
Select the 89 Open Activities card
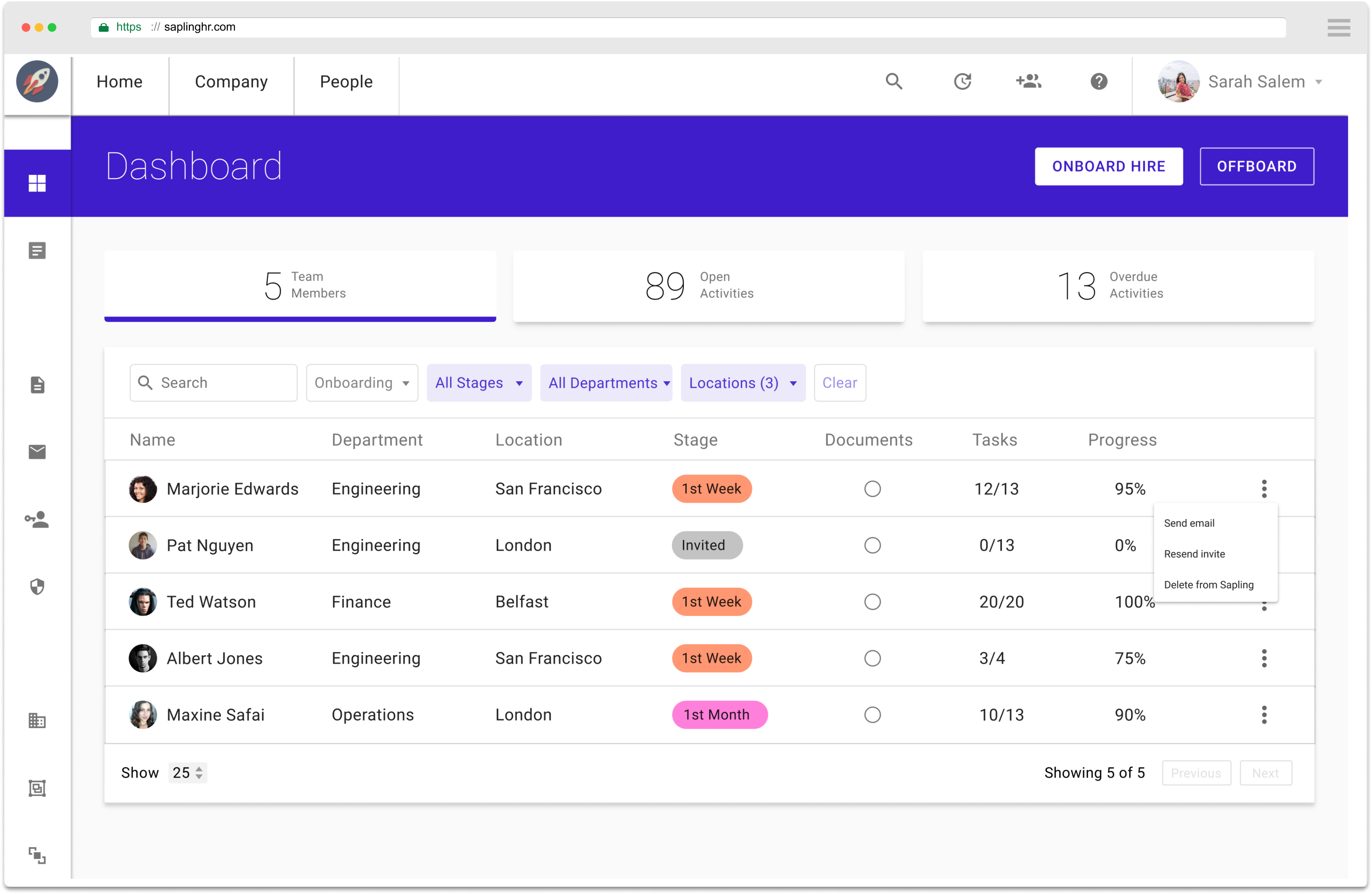coord(708,286)
